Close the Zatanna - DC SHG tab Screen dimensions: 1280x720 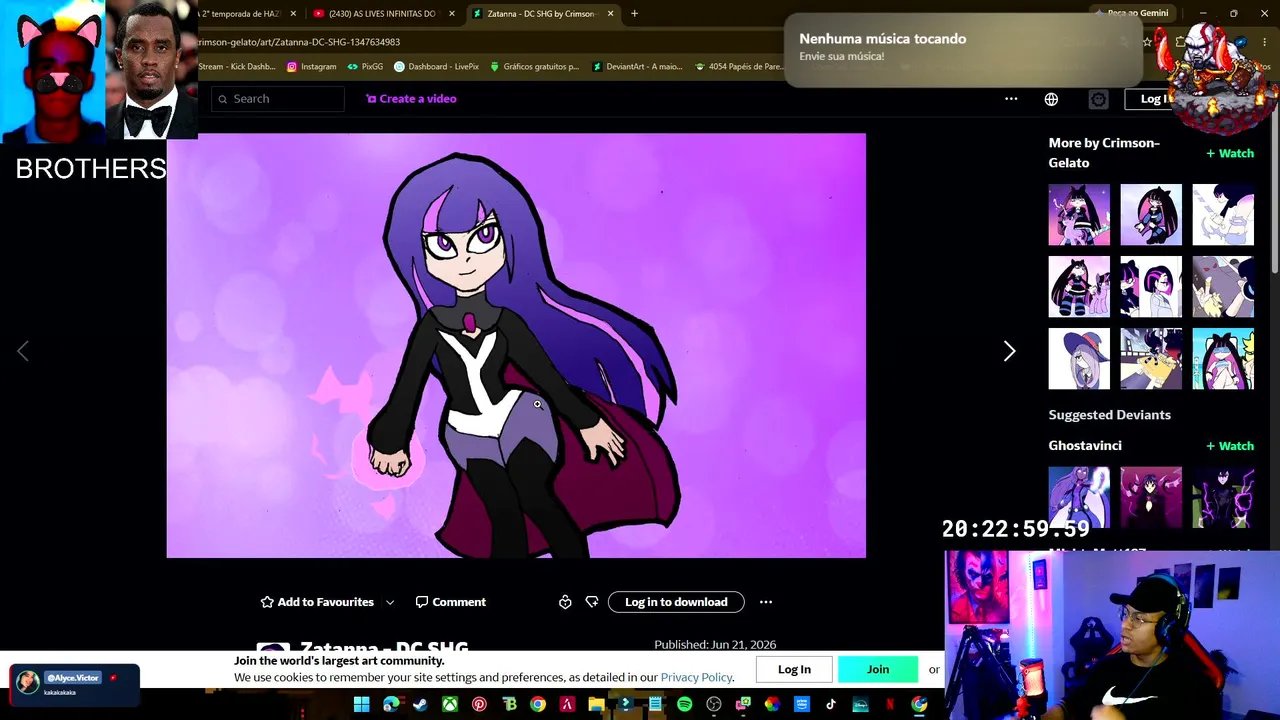click(x=611, y=14)
